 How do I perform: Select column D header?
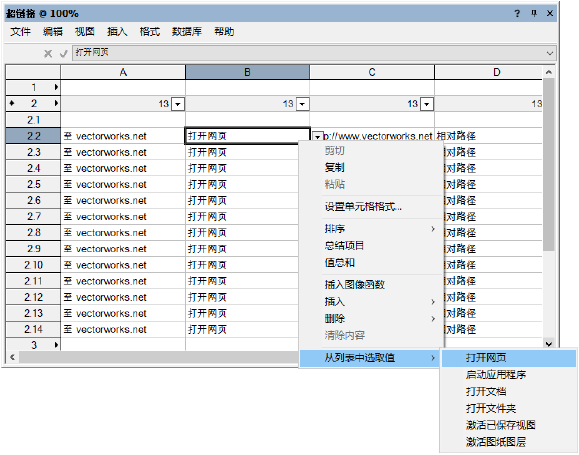(x=489, y=72)
